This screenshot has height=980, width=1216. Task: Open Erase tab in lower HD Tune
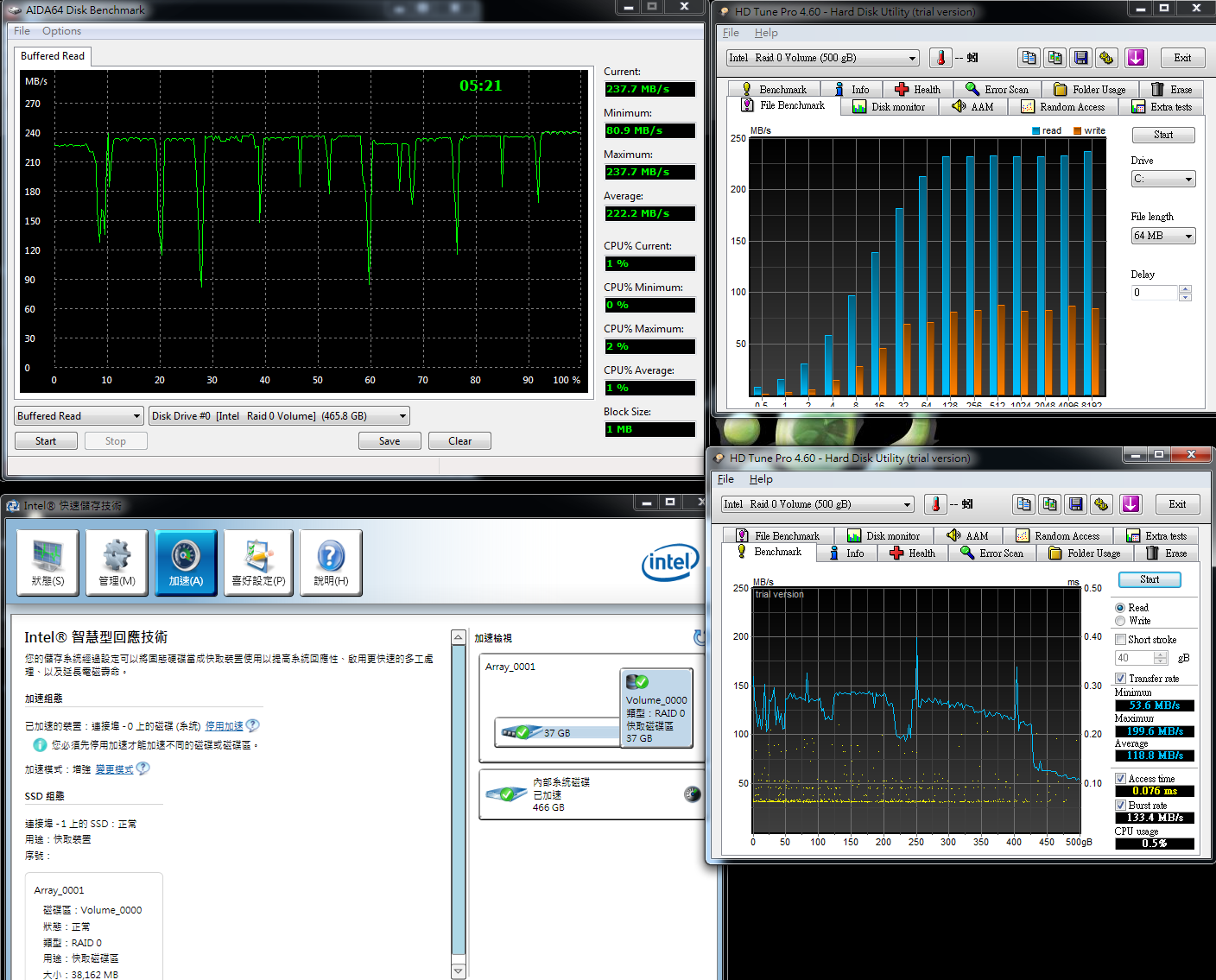tap(1166, 553)
